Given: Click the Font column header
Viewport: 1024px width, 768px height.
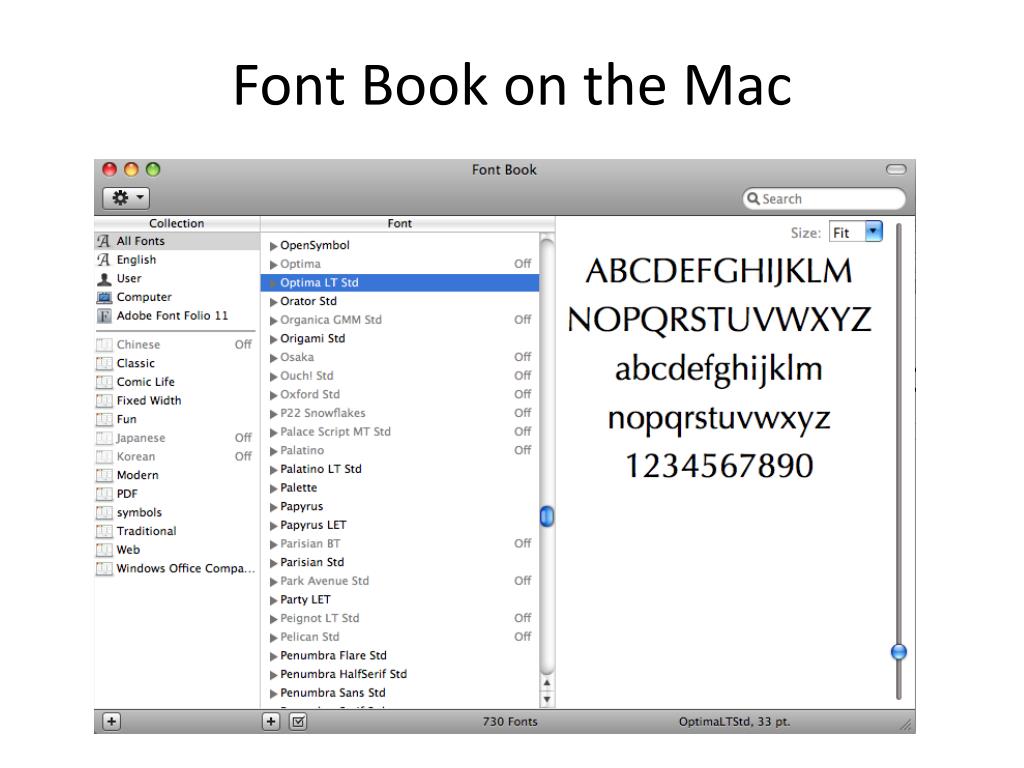Looking at the screenshot, I should tap(408, 223).
